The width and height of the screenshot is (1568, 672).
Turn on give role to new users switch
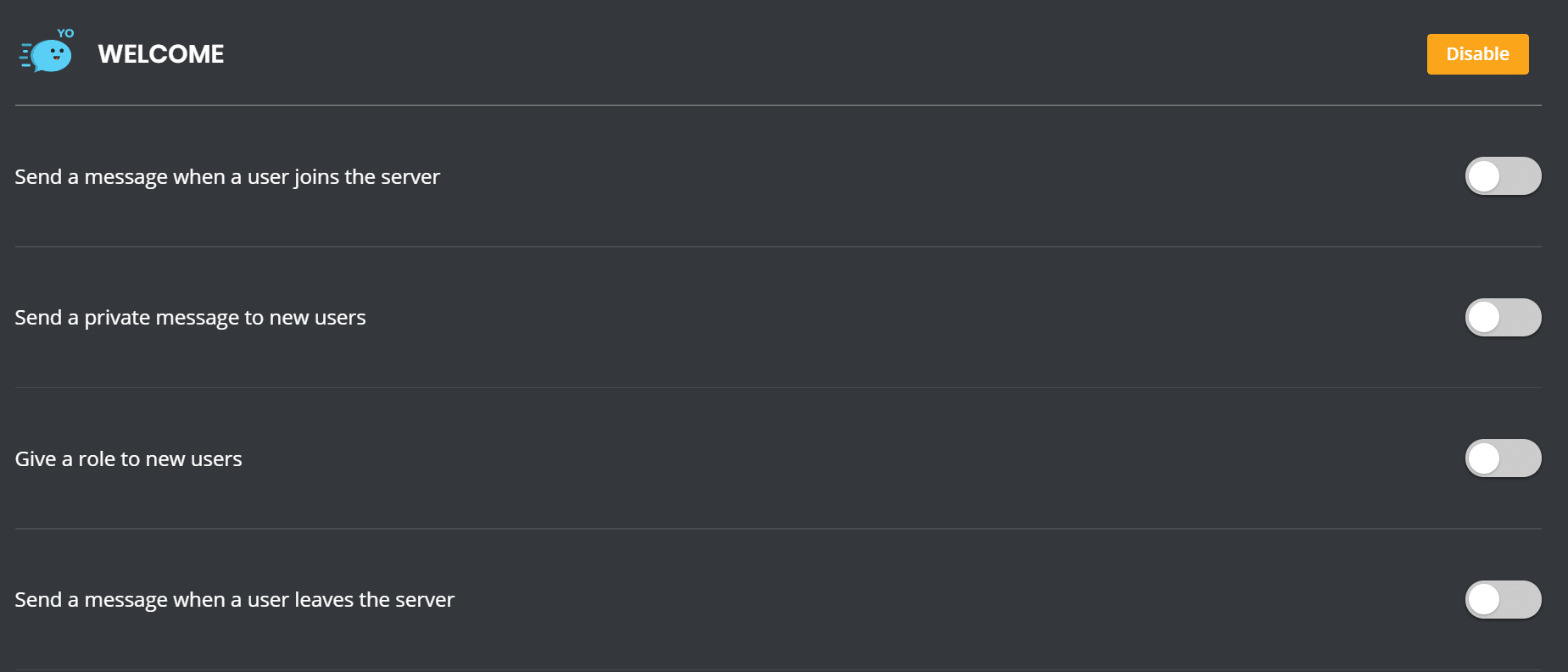[x=1503, y=458]
